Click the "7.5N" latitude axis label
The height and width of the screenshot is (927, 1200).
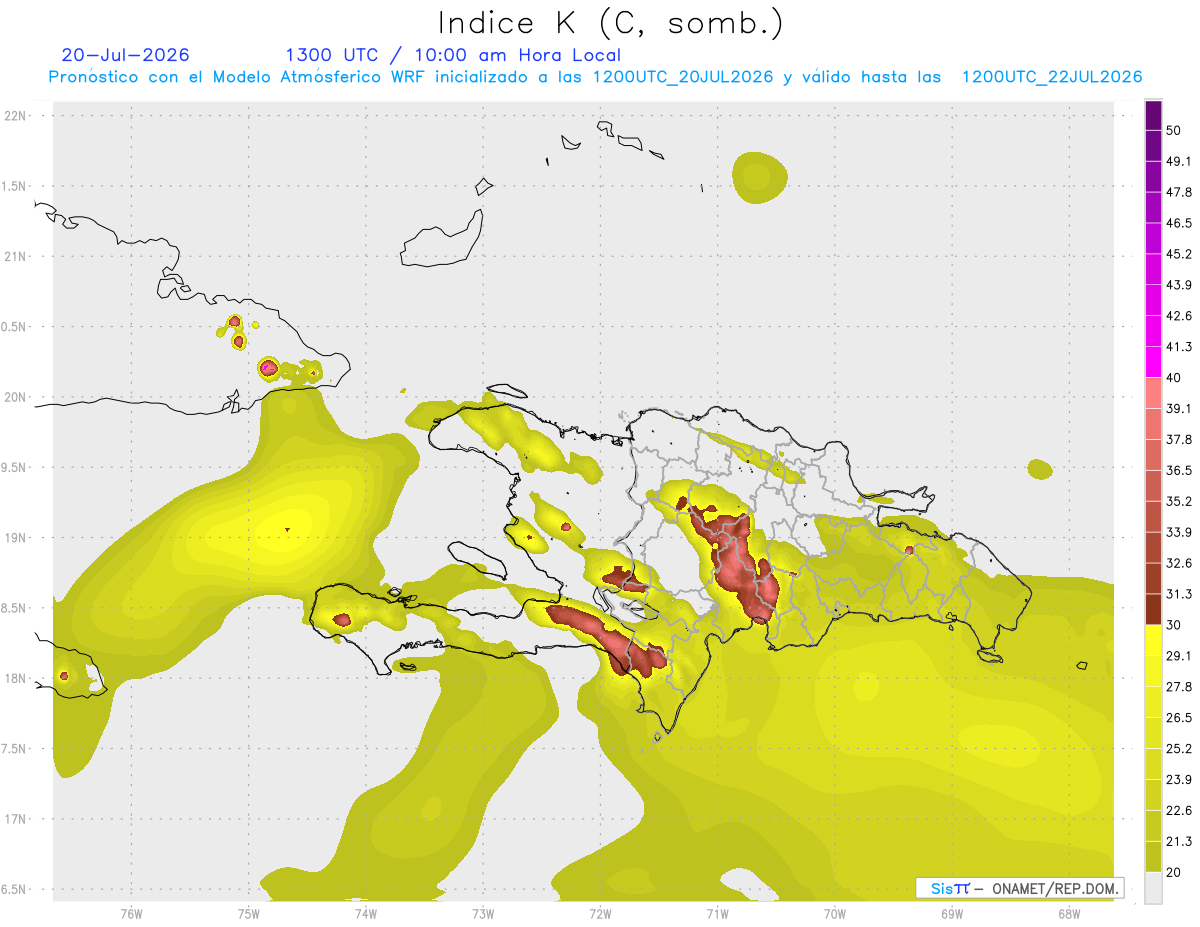click(x=15, y=748)
